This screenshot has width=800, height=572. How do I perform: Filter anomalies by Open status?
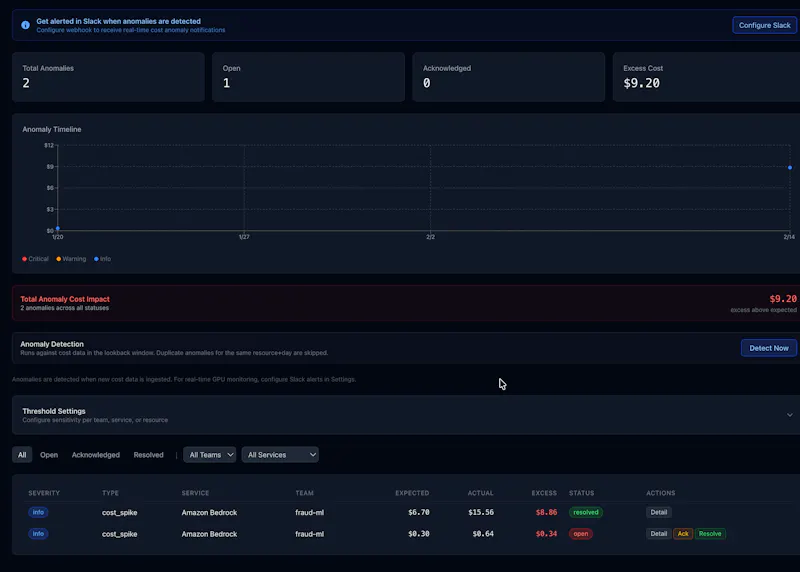[x=49, y=455]
